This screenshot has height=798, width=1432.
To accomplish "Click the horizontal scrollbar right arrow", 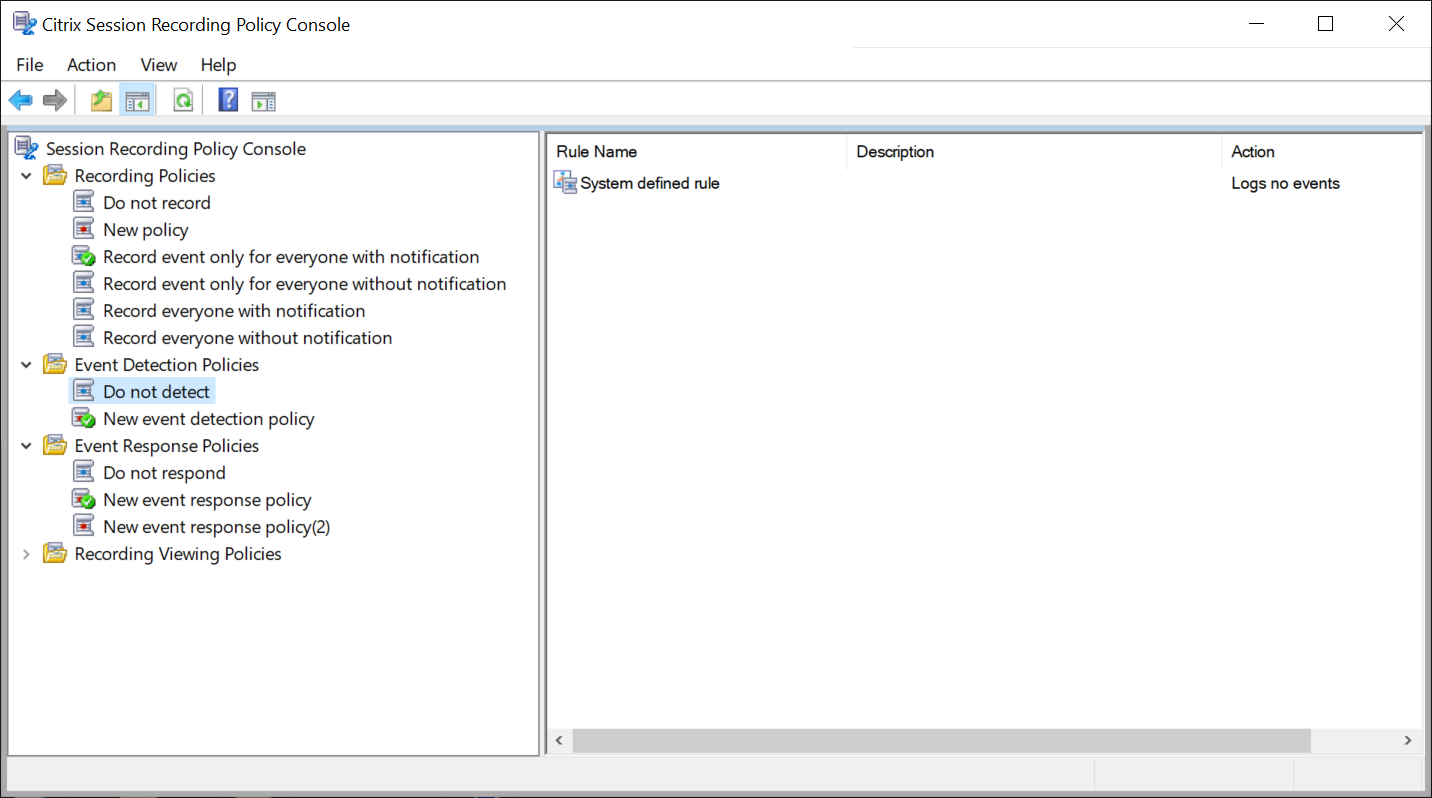I will (1407, 741).
